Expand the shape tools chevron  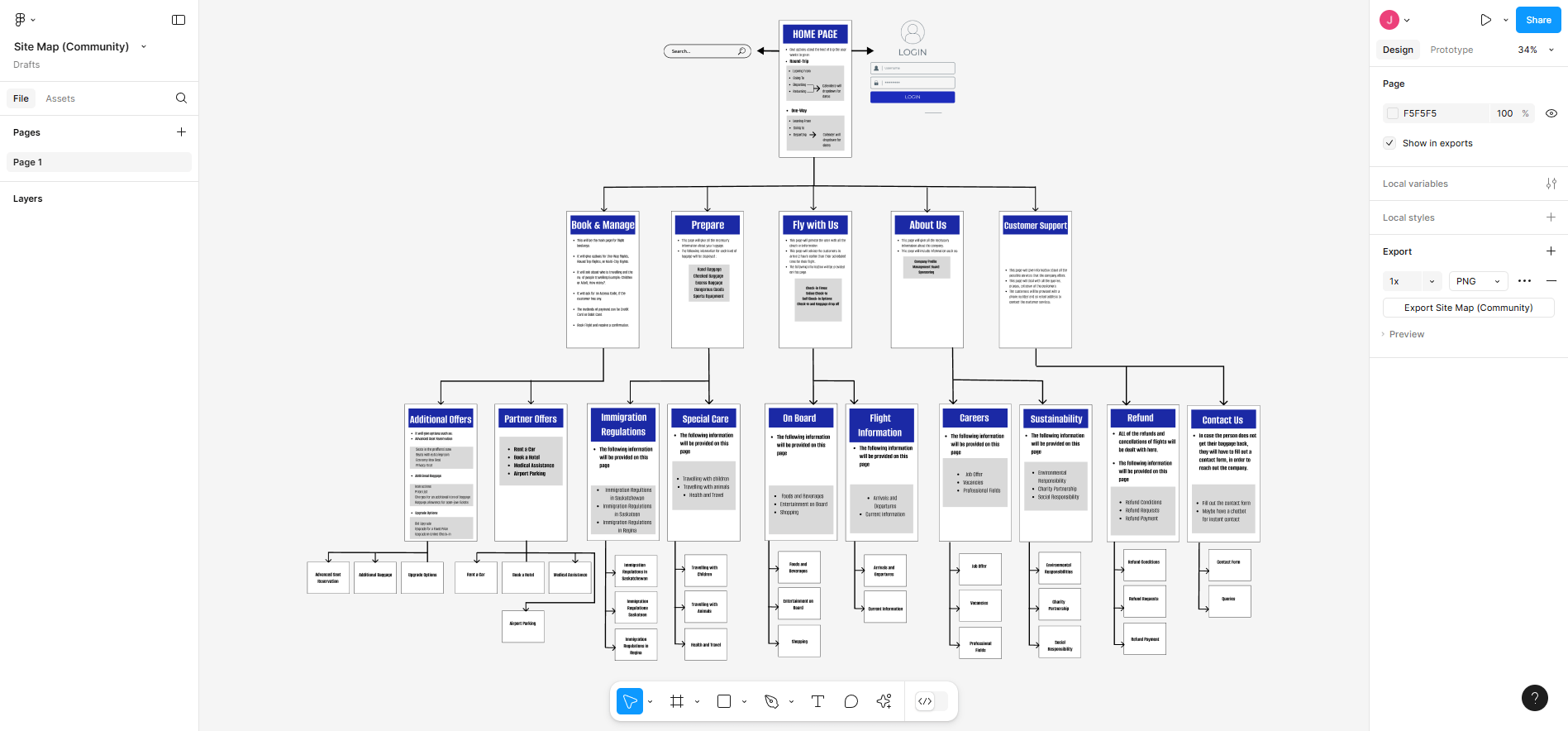point(745,701)
